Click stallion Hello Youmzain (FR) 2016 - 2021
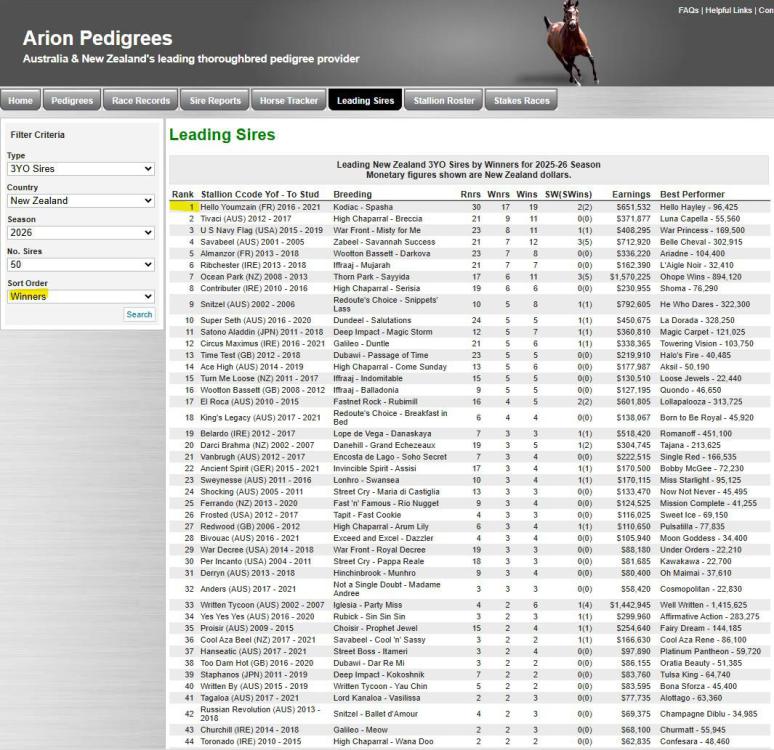The image size is (774, 750). coord(260,207)
